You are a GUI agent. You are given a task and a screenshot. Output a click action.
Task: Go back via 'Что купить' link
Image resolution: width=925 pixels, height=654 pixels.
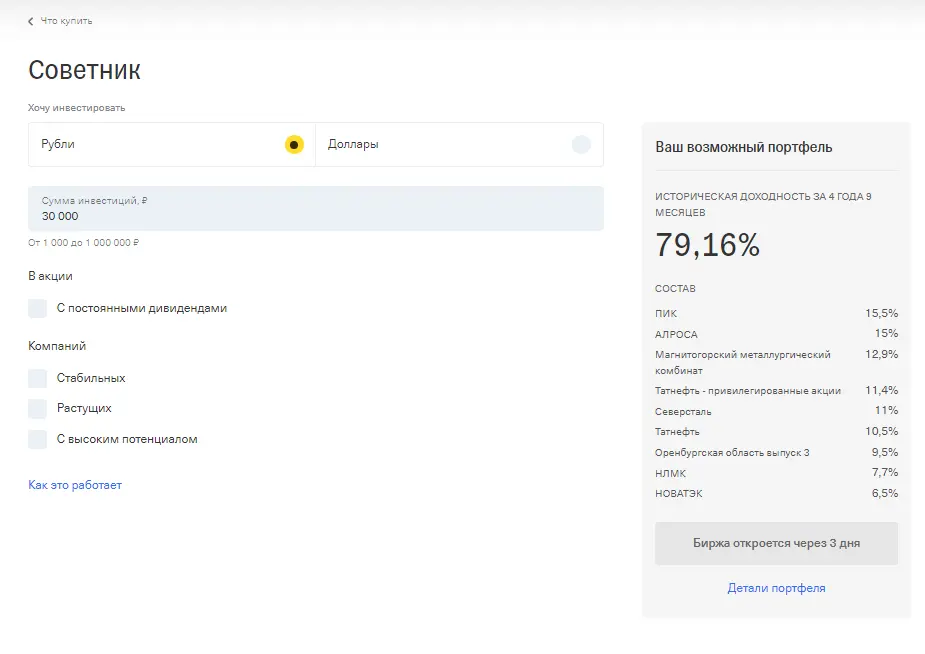pyautogui.click(x=66, y=21)
